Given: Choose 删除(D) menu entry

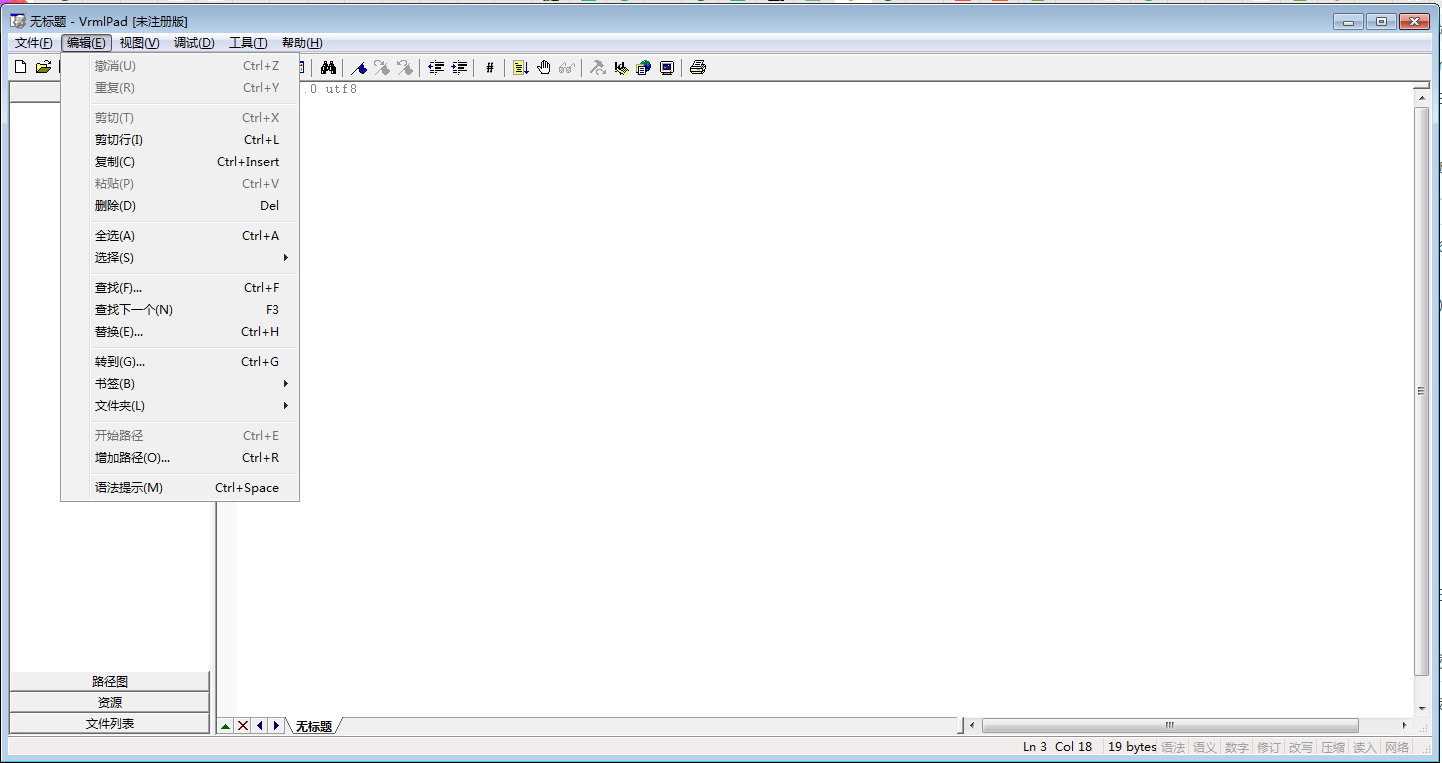Looking at the screenshot, I should [180, 206].
